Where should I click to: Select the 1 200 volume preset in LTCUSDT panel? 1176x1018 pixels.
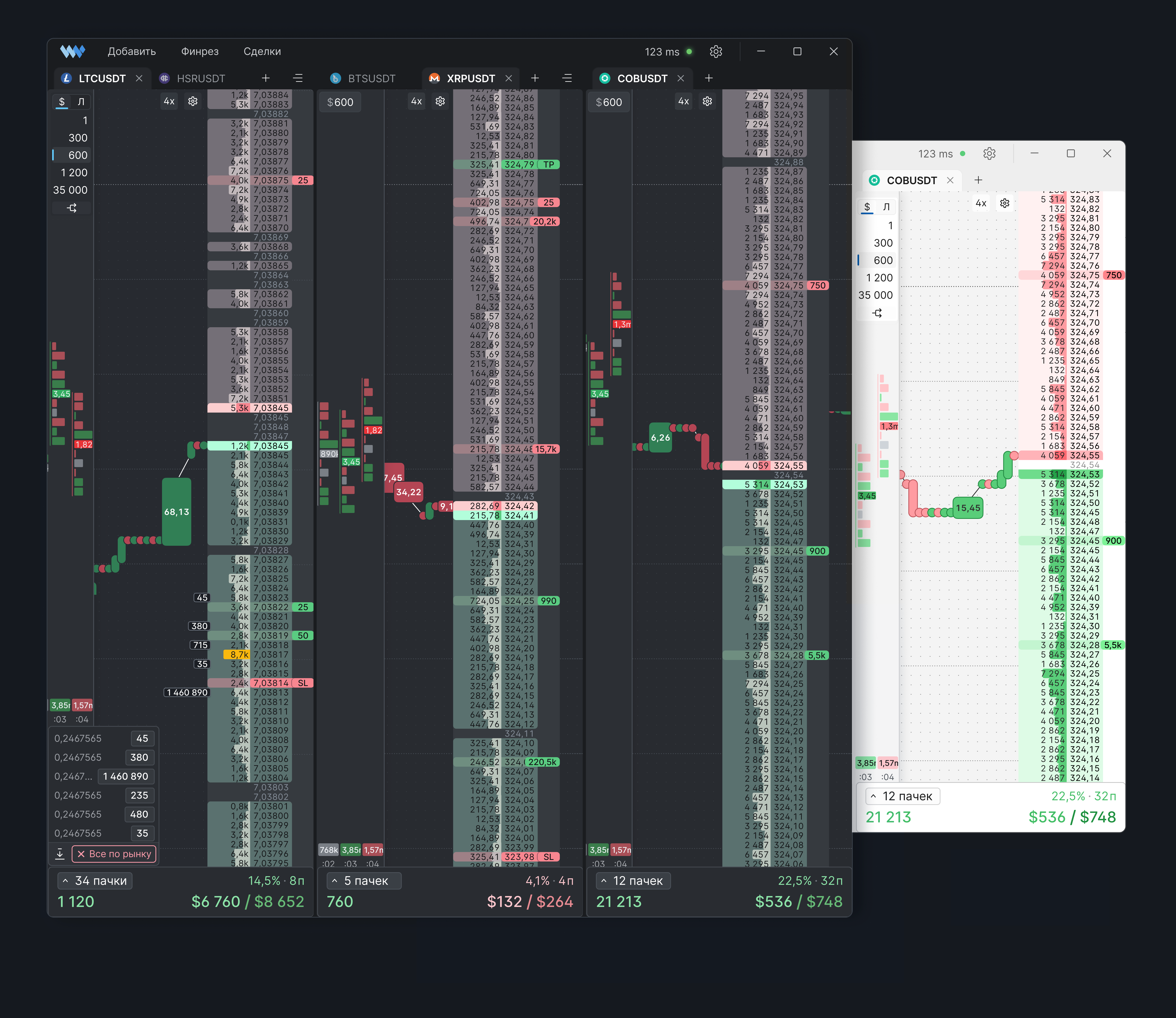(x=74, y=173)
